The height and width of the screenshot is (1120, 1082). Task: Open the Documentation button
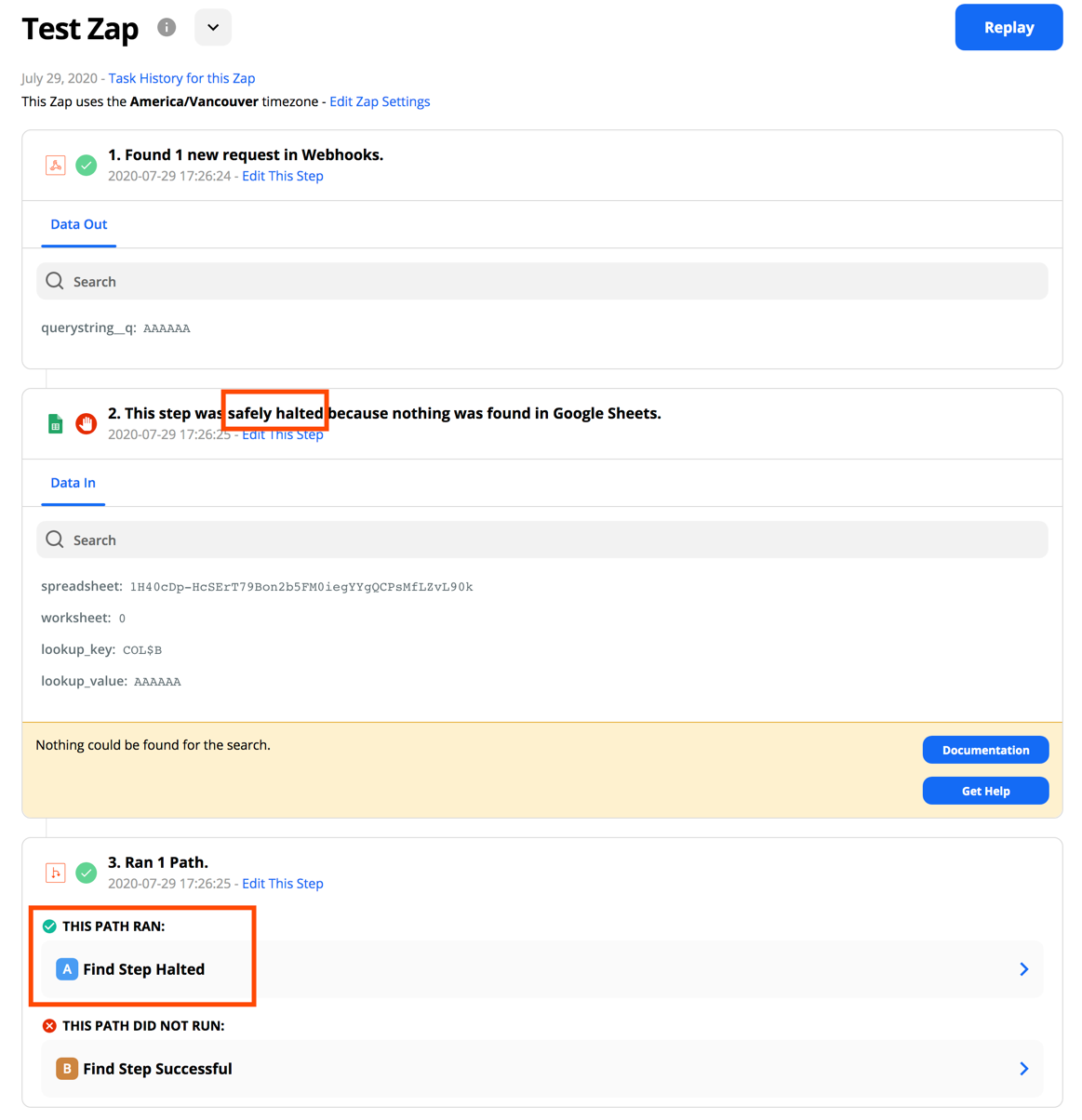click(985, 750)
